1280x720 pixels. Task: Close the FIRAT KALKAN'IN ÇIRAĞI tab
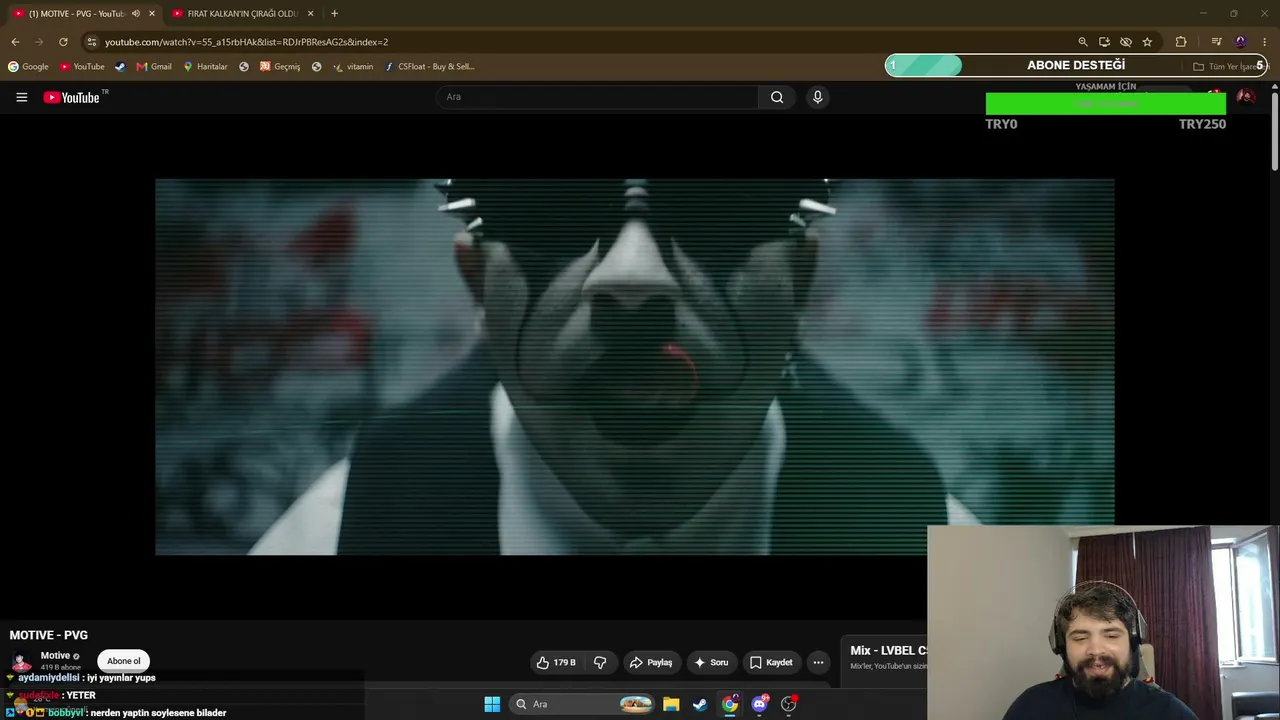310,14
